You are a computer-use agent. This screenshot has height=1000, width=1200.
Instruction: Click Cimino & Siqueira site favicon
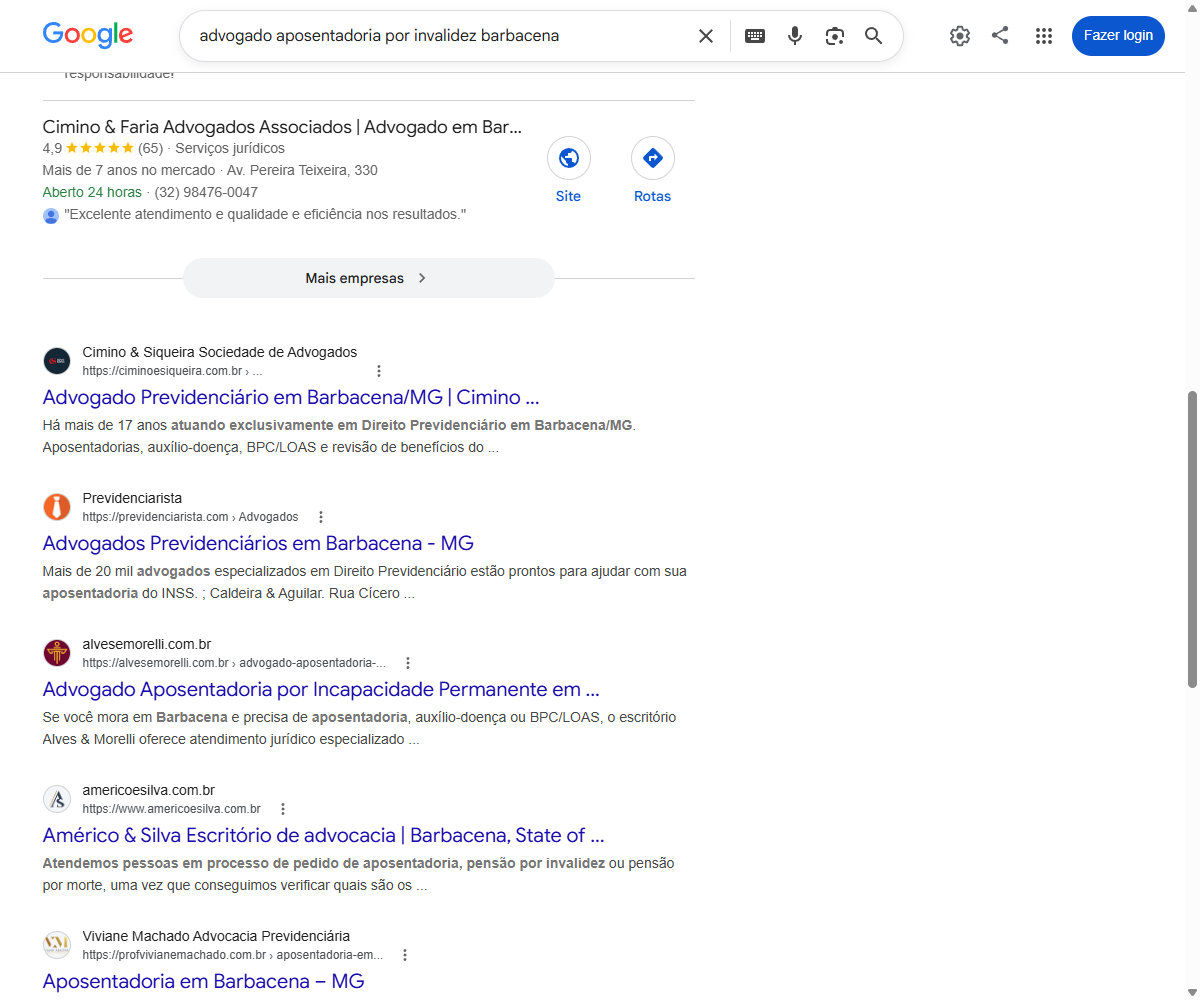(57, 361)
